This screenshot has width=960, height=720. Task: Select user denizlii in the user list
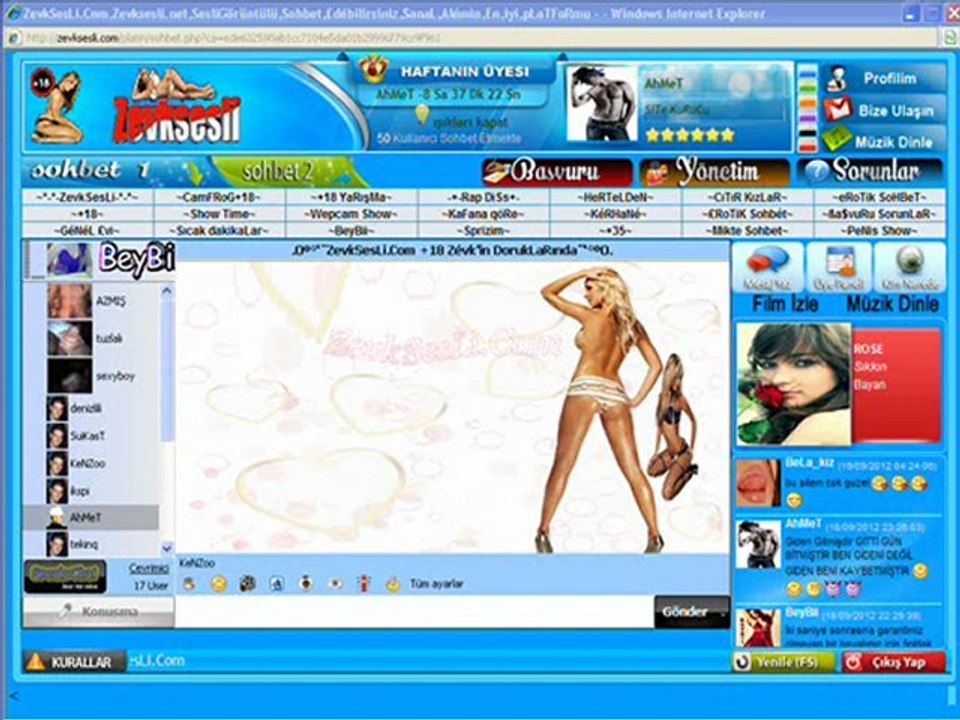coord(91,408)
